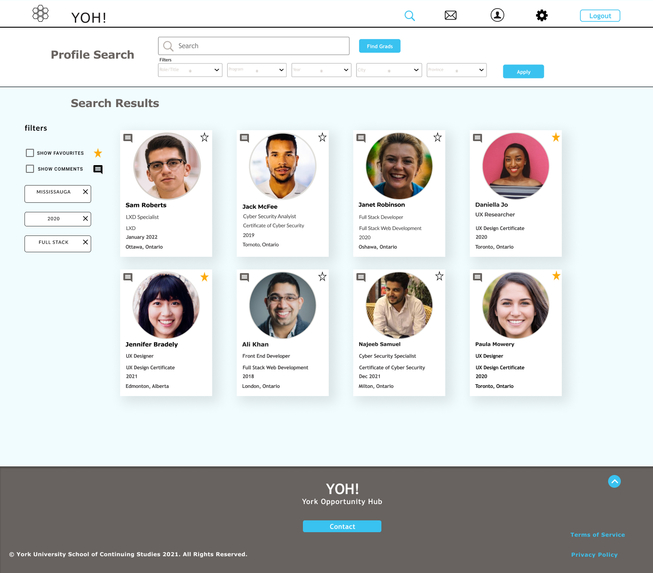Open the user profile icon in header
This screenshot has width=653, height=573.
click(x=497, y=15)
